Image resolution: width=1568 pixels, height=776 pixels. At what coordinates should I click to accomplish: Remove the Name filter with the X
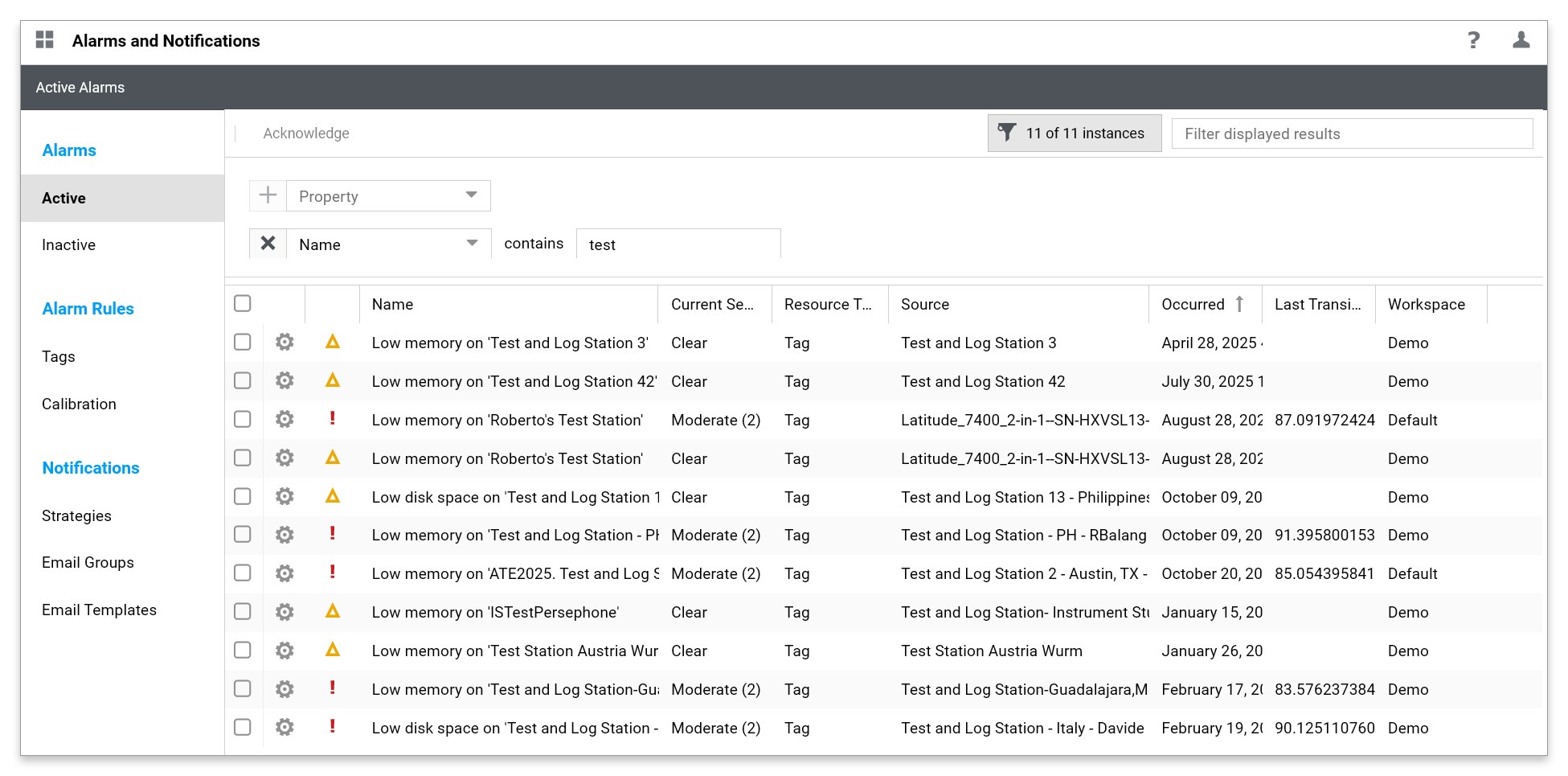[x=268, y=244]
